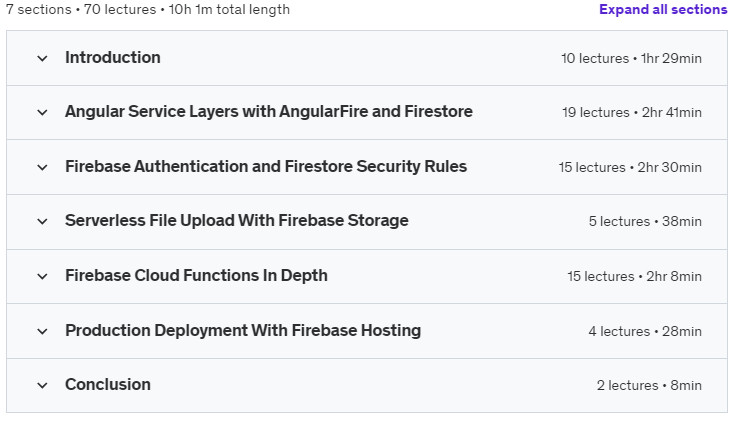
Task: Select Firebase Authentication and Firestore Security Rules title
Action: click(x=266, y=166)
